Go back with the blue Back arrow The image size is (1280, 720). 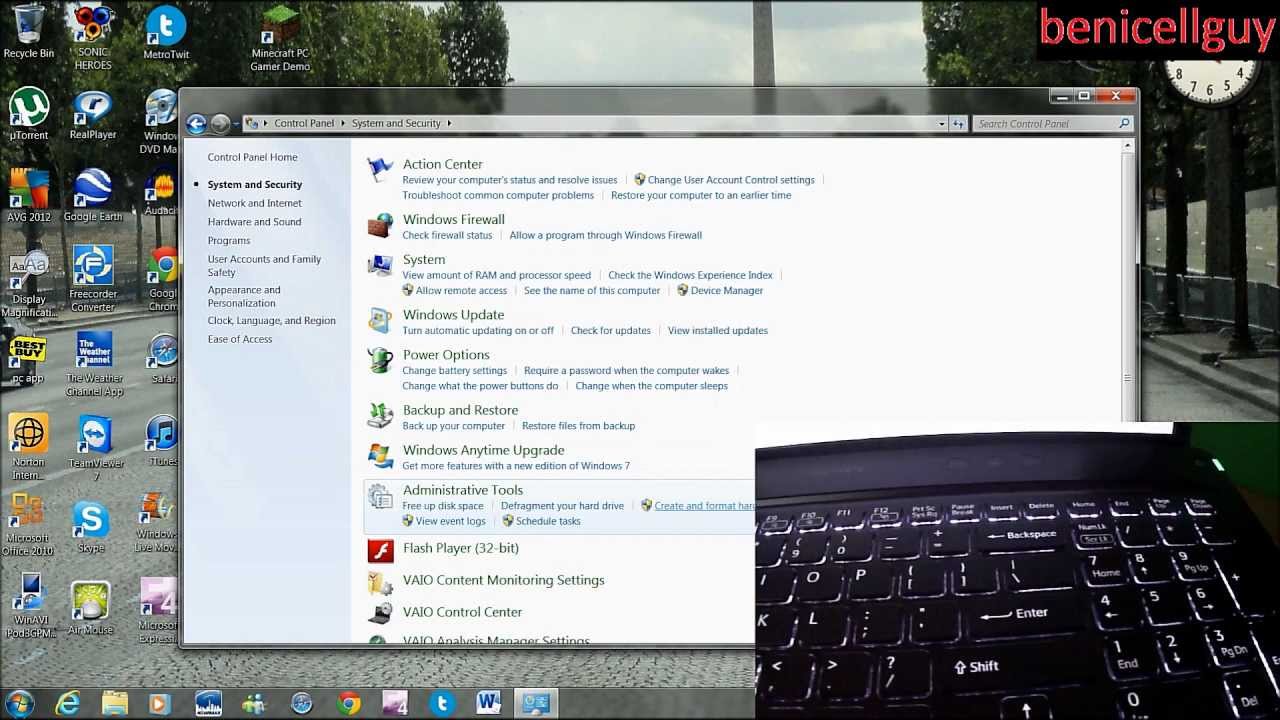click(x=196, y=124)
